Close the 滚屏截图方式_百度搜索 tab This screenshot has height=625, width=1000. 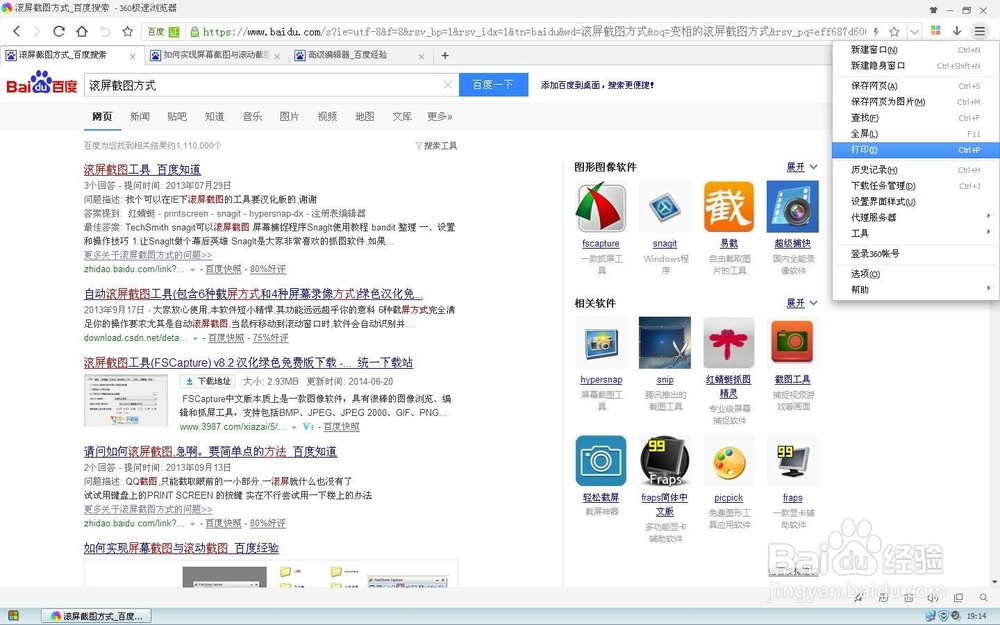click(132, 56)
